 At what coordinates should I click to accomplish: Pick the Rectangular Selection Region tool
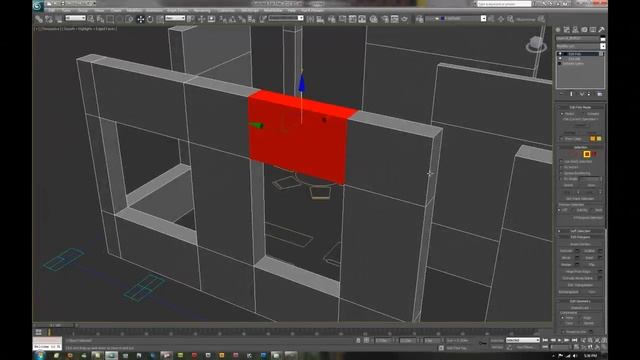coord(110,19)
